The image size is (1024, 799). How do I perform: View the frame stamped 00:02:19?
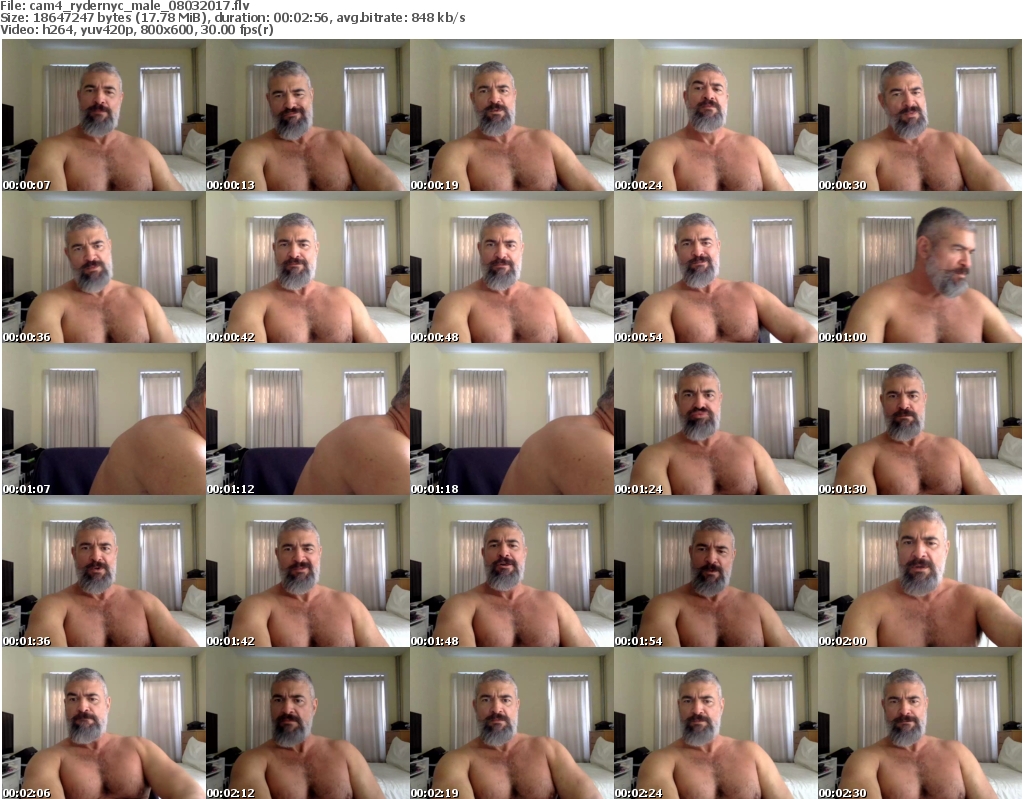click(511, 723)
